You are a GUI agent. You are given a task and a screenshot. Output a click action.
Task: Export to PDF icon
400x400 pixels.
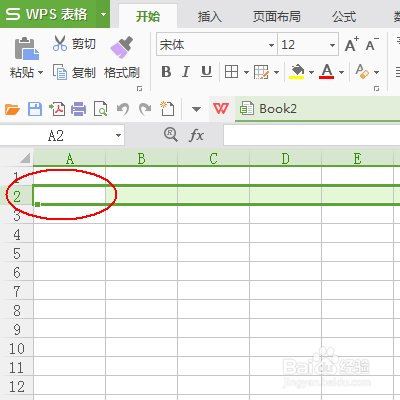click(57, 109)
